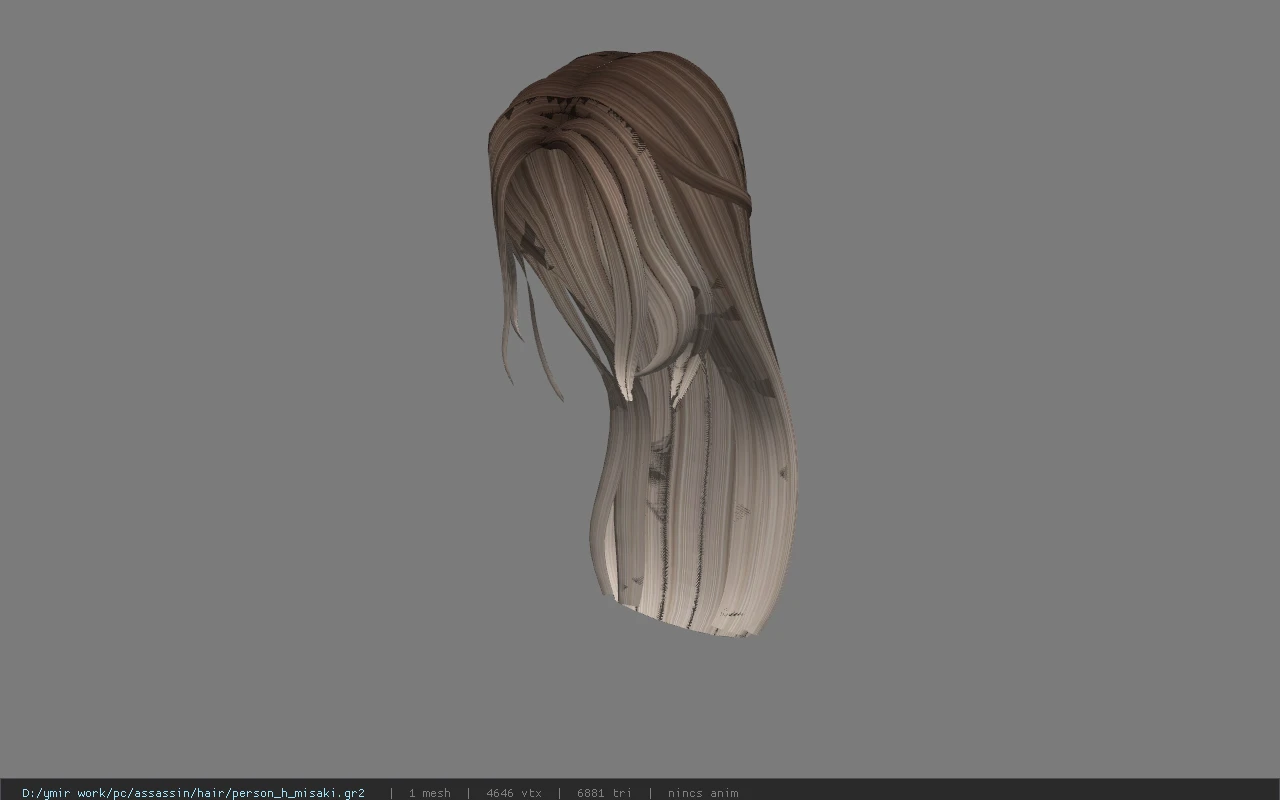Click the '1 mesh' status entry
1280x800 pixels.
(429, 793)
